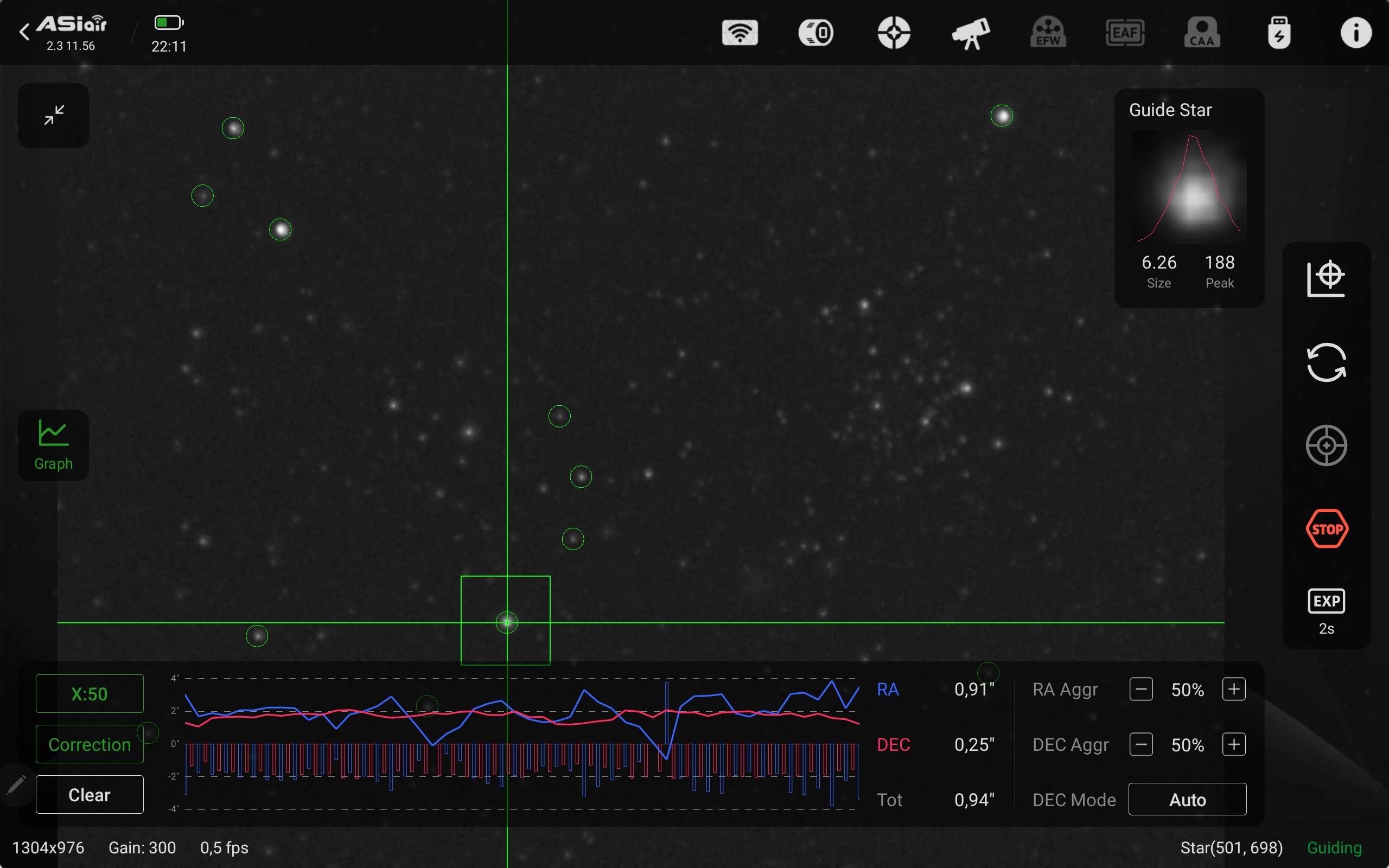The height and width of the screenshot is (868, 1389).
Task: Click the ASiair logo
Action: [71, 24]
